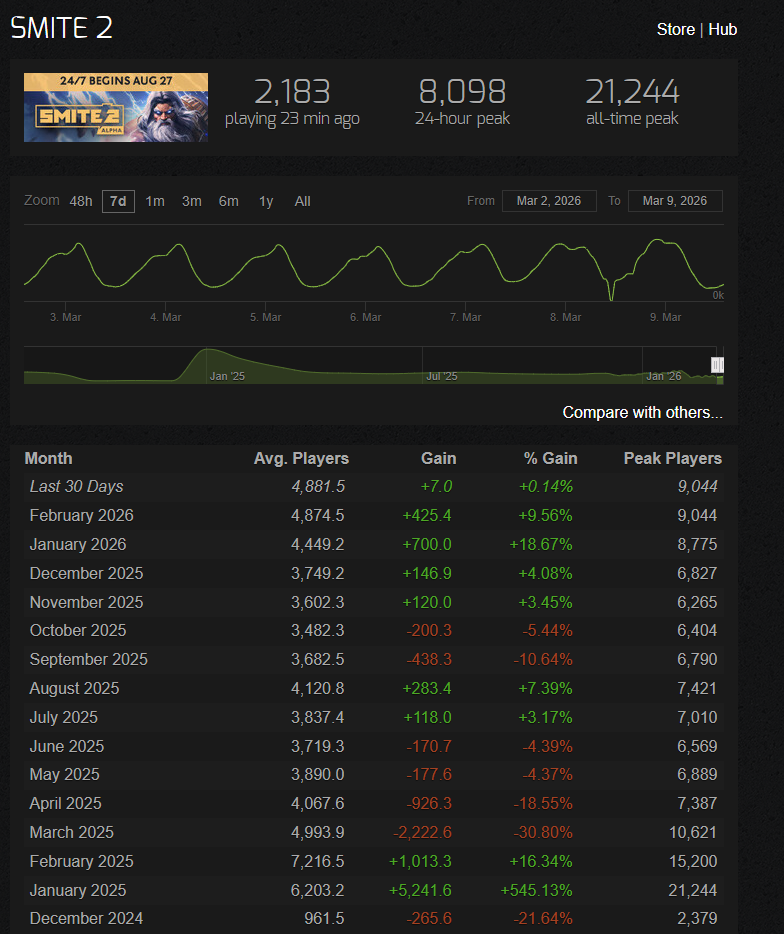The image size is (784, 934).
Task: Select the Last 30 Days row label
Action: 76,486
